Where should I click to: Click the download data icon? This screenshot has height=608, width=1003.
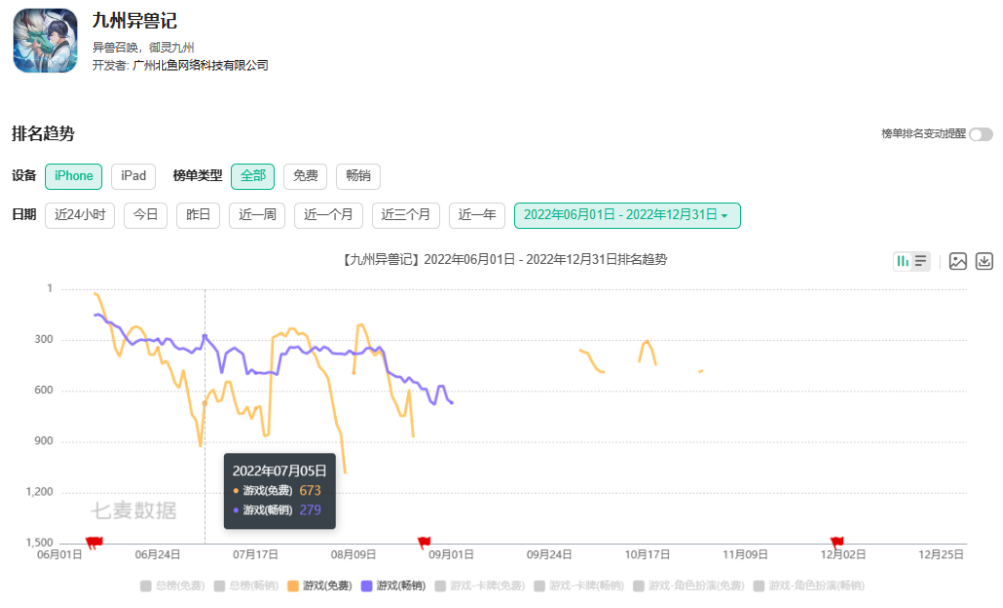coord(984,261)
